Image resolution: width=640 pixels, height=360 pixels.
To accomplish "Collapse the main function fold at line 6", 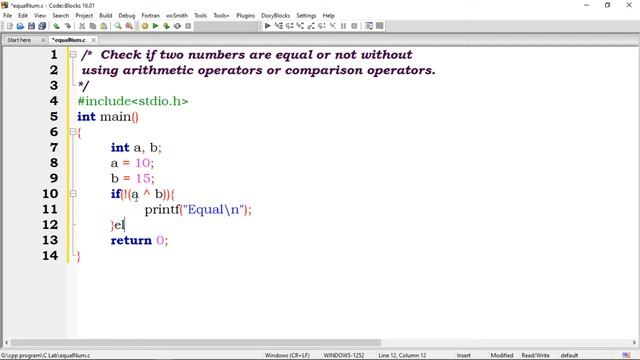I will click(73, 132).
